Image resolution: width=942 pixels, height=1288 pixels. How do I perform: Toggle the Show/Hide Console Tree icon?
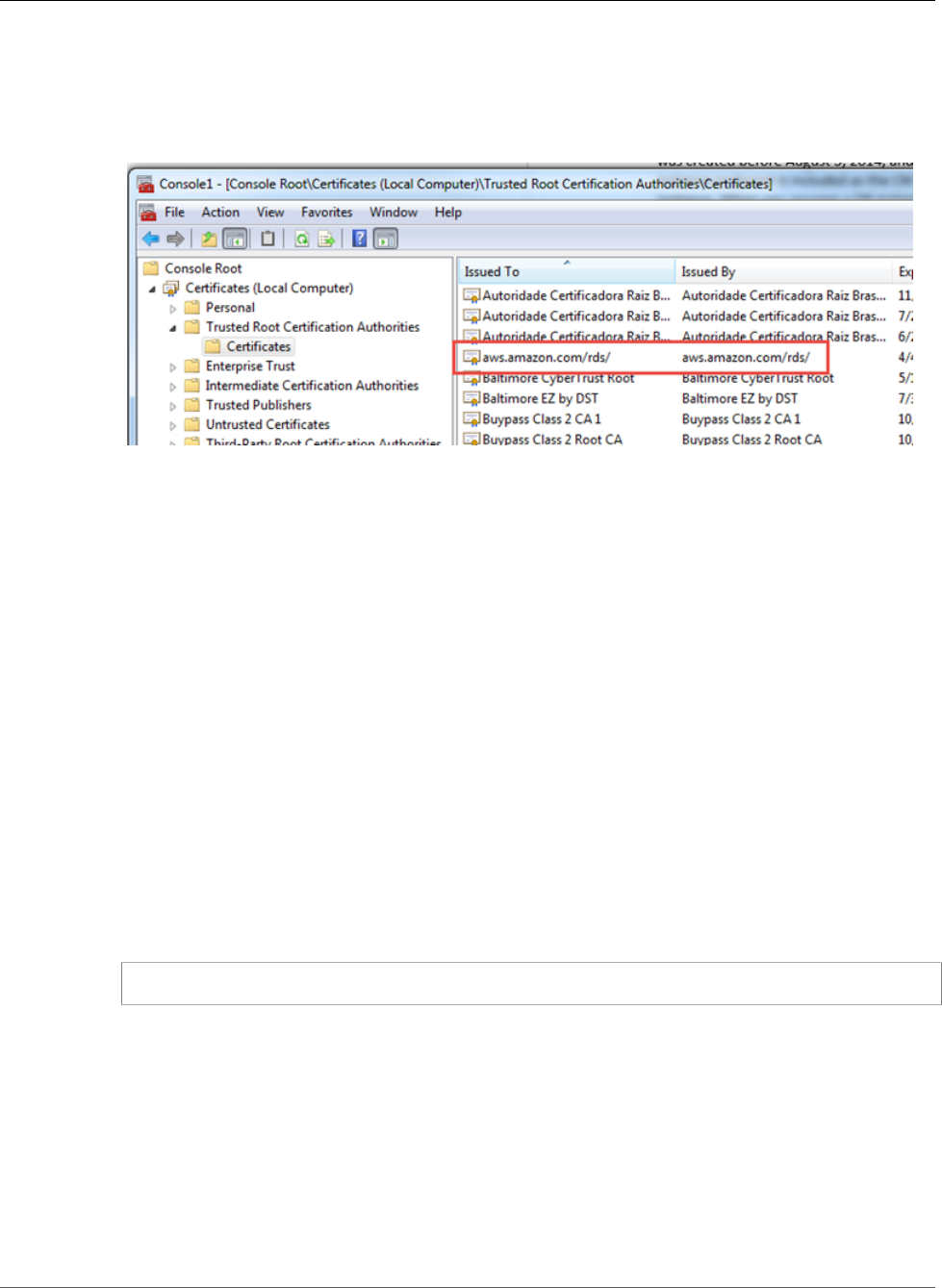click(235, 239)
